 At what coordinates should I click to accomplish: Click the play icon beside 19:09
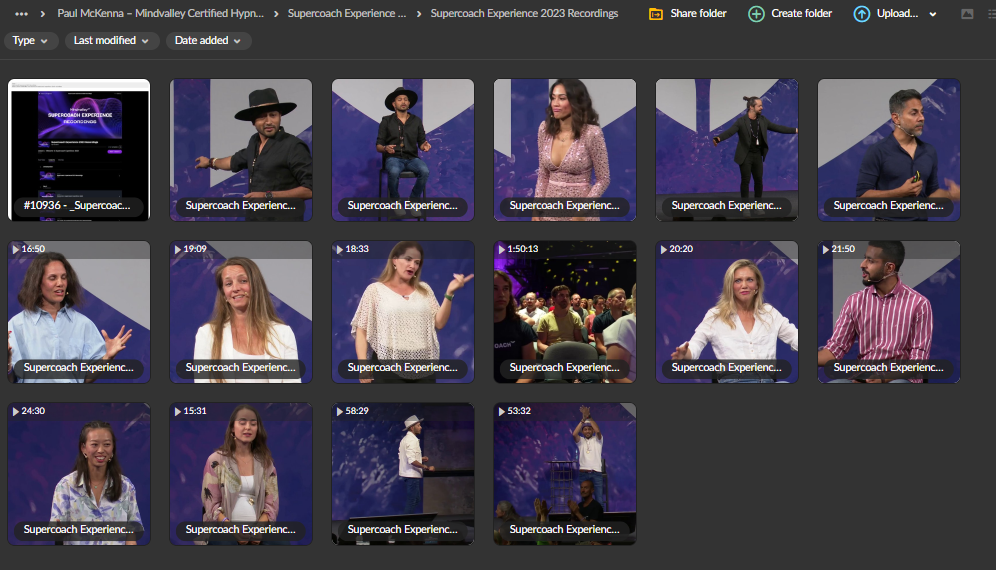click(178, 249)
